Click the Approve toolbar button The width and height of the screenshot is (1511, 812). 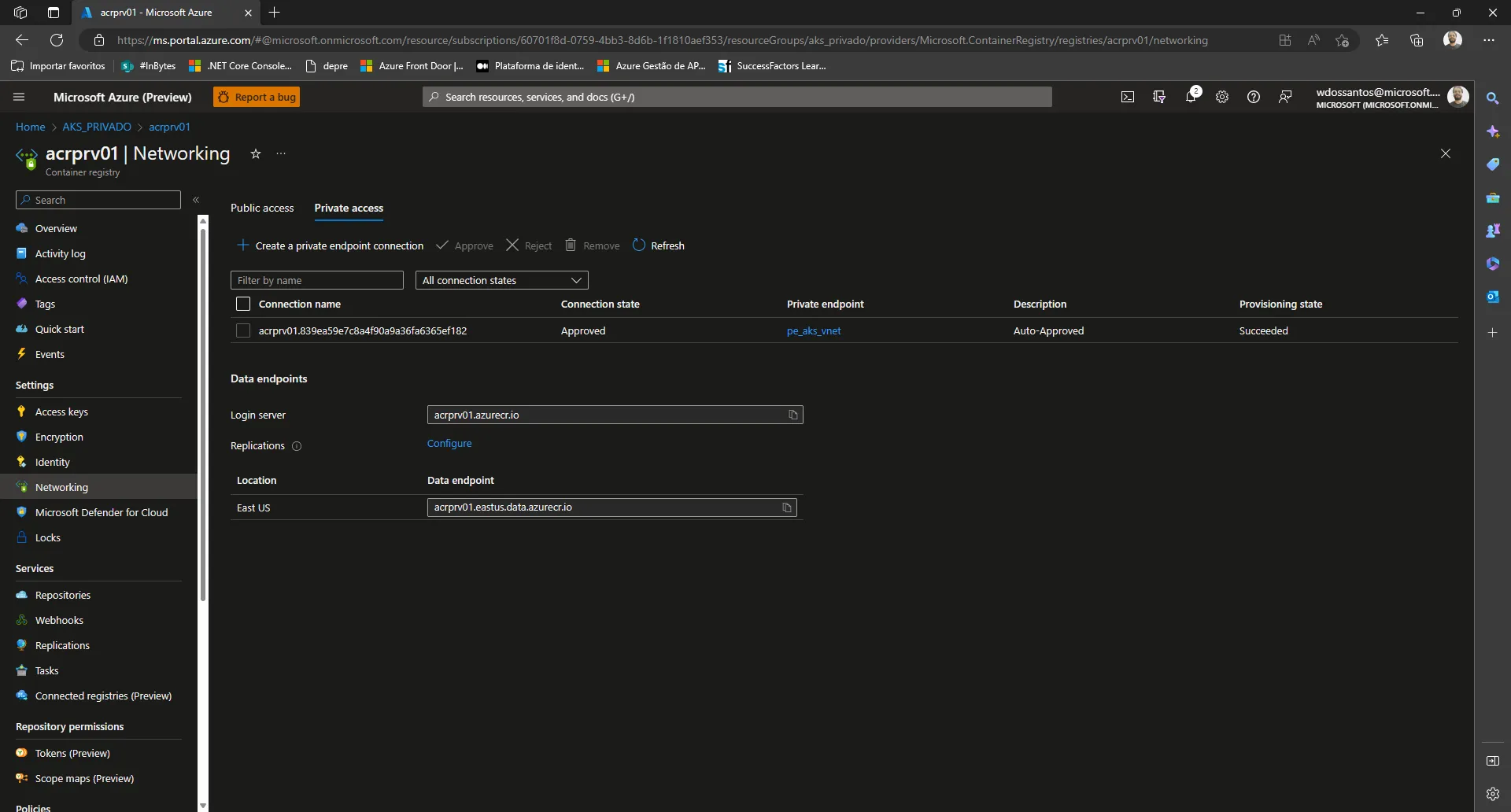click(x=465, y=245)
